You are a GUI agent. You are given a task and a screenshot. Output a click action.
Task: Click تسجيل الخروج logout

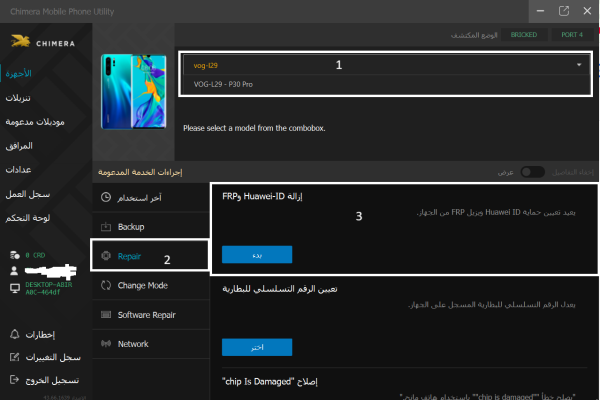(x=52, y=380)
